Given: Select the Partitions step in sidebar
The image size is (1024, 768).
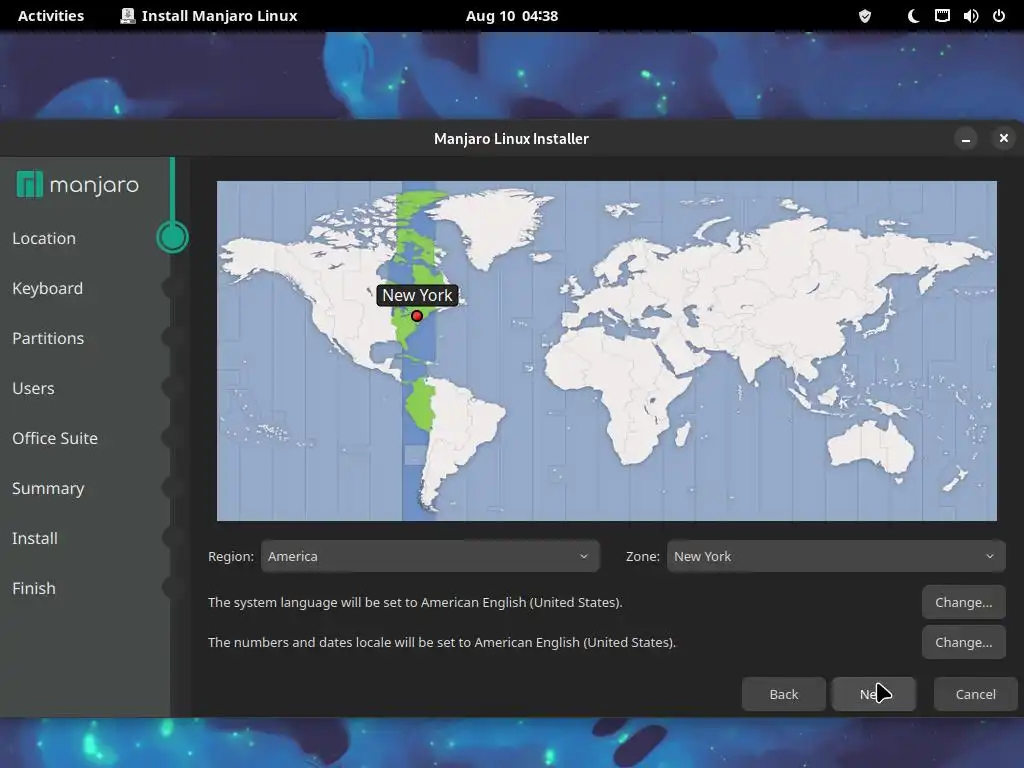Looking at the screenshot, I should (48, 338).
